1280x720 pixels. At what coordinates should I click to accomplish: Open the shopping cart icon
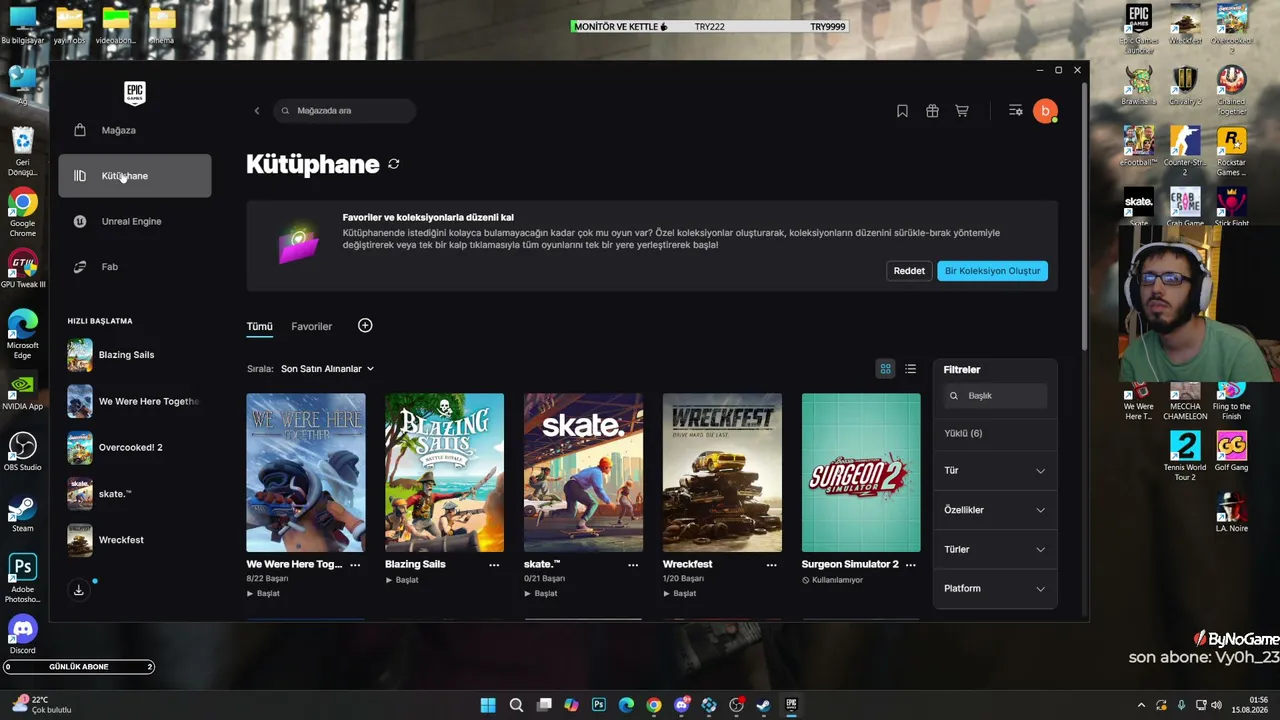click(962, 111)
